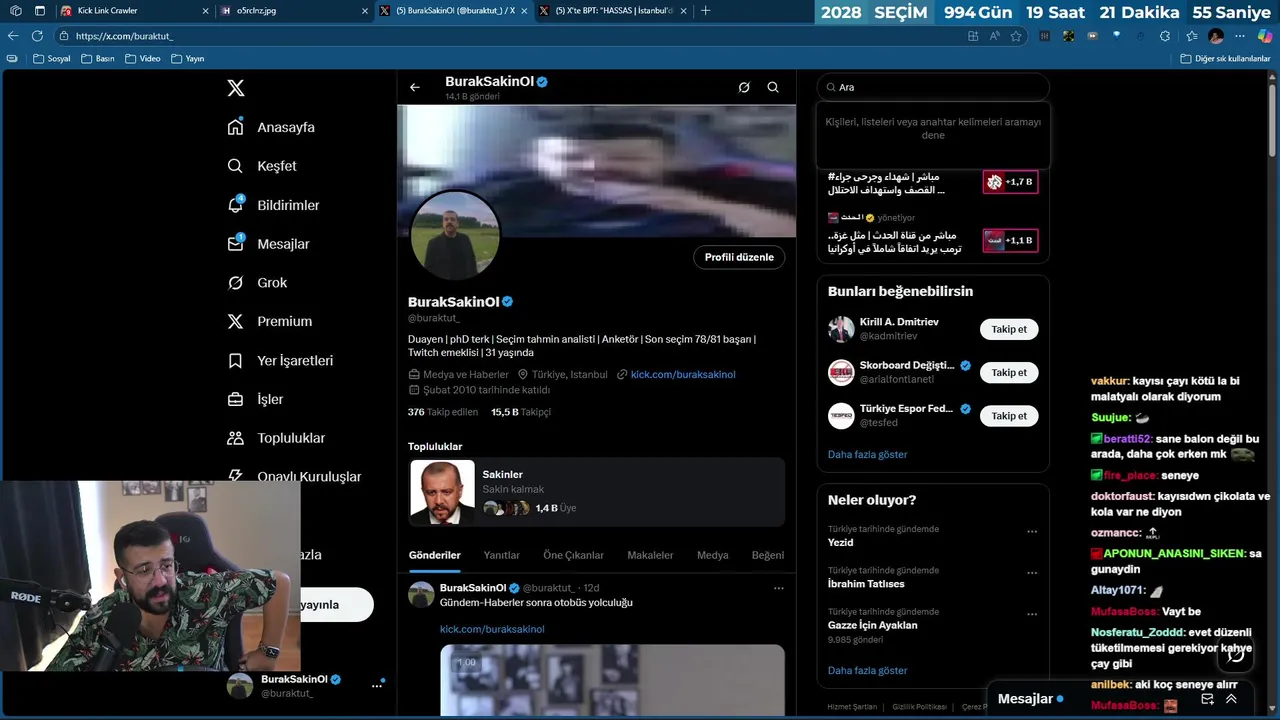Click the Profili düzenle button

[739, 257]
